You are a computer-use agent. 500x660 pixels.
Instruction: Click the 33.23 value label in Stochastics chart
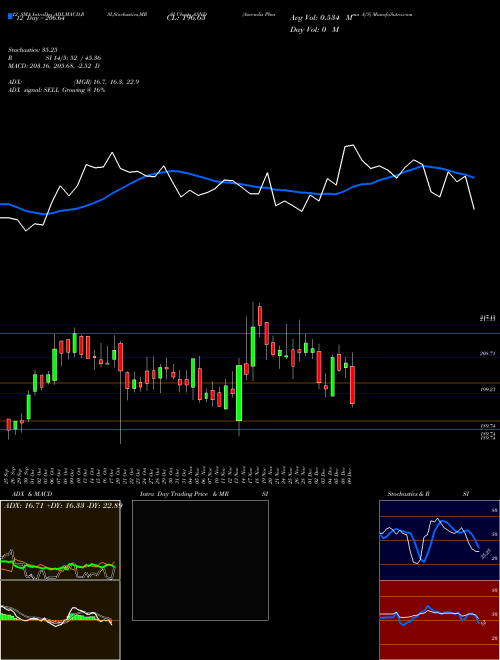click(485, 553)
